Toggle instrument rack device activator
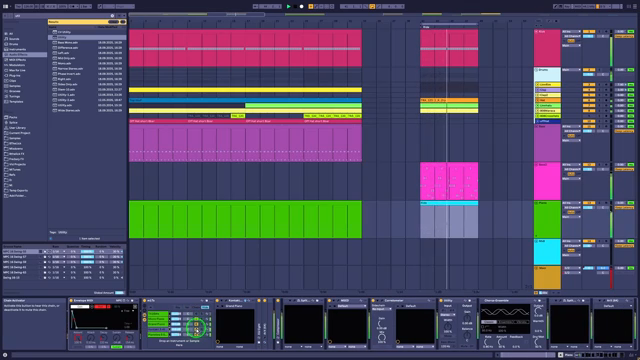Screen dimensions: 640x360 click(x=144, y=300)
